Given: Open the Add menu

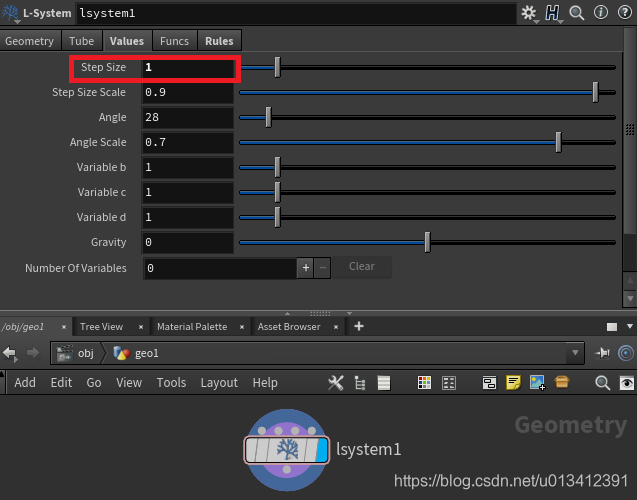Looking at the screenshot, I should click(25, 383).
